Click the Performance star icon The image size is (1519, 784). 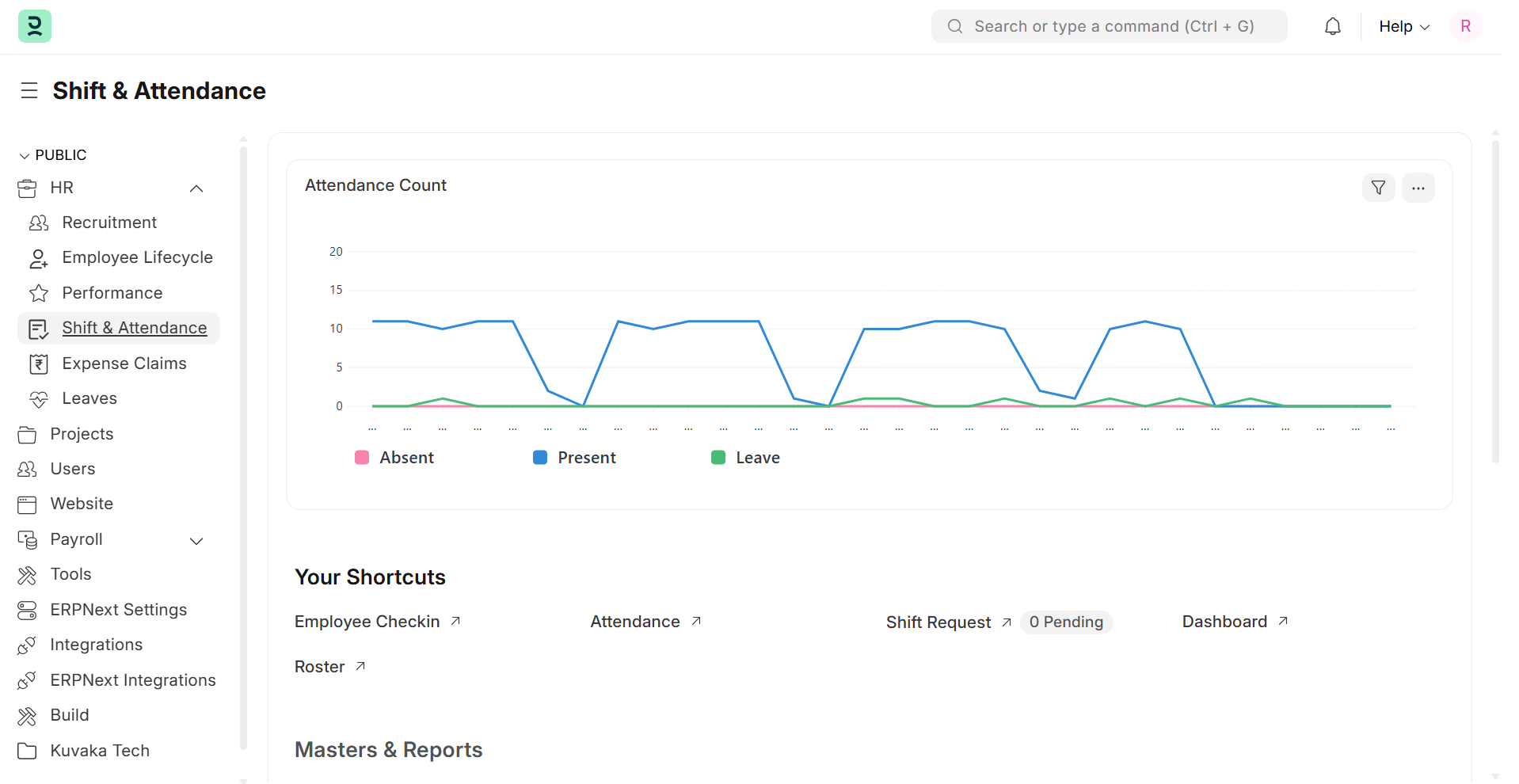point(38,294)
